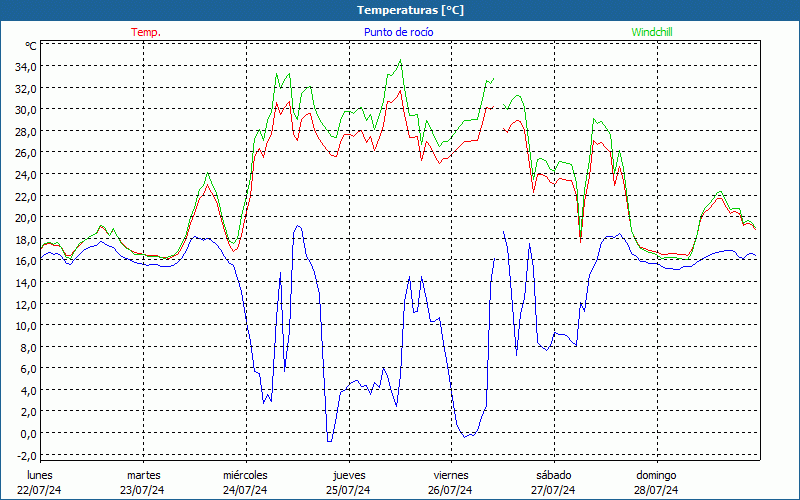The width and height of the screenshot is (800, 500).
Task: Click the martes day label
Action: 144,475
